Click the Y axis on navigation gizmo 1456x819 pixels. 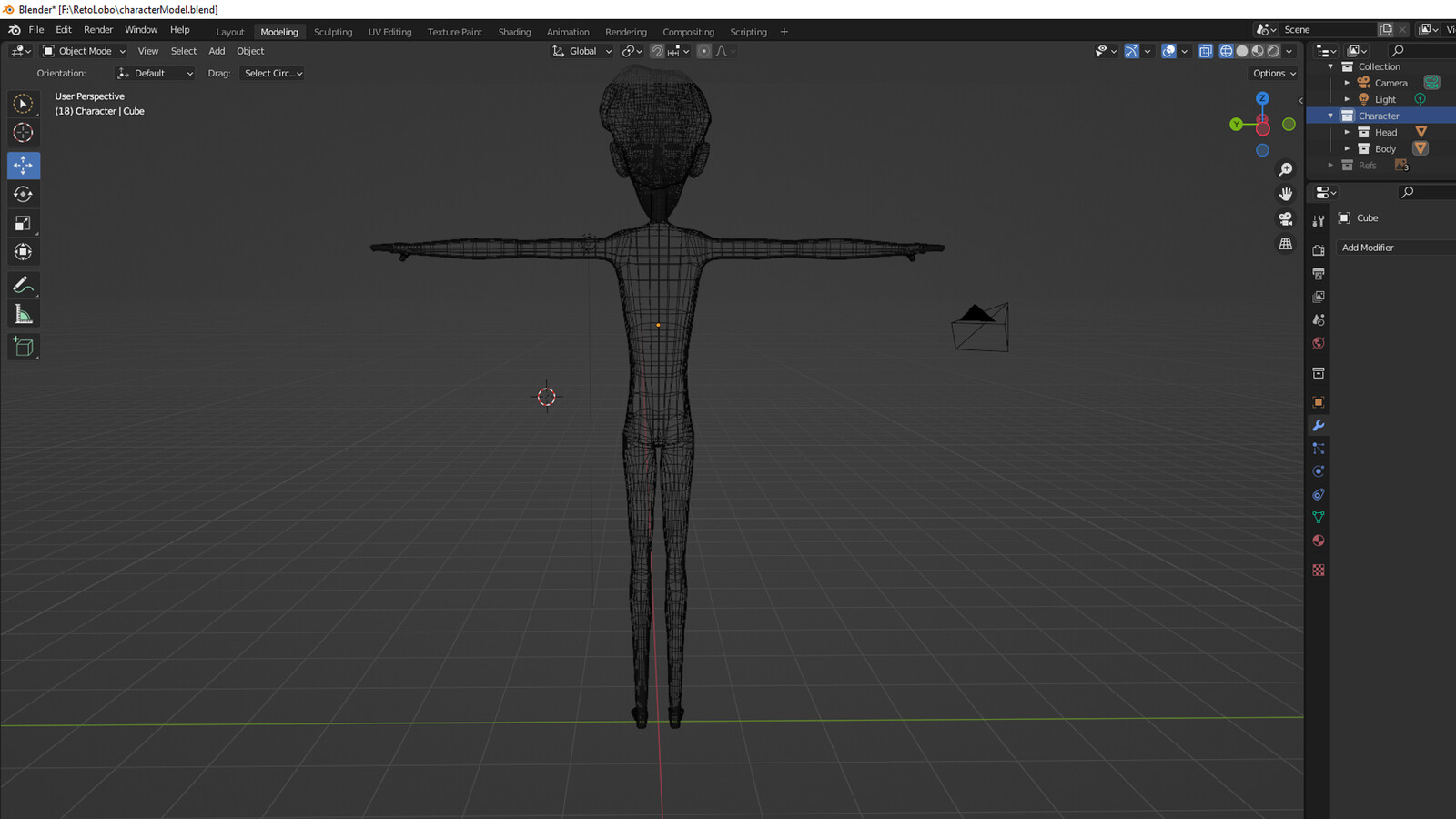pyautogui.click(x=1236, y=125)
